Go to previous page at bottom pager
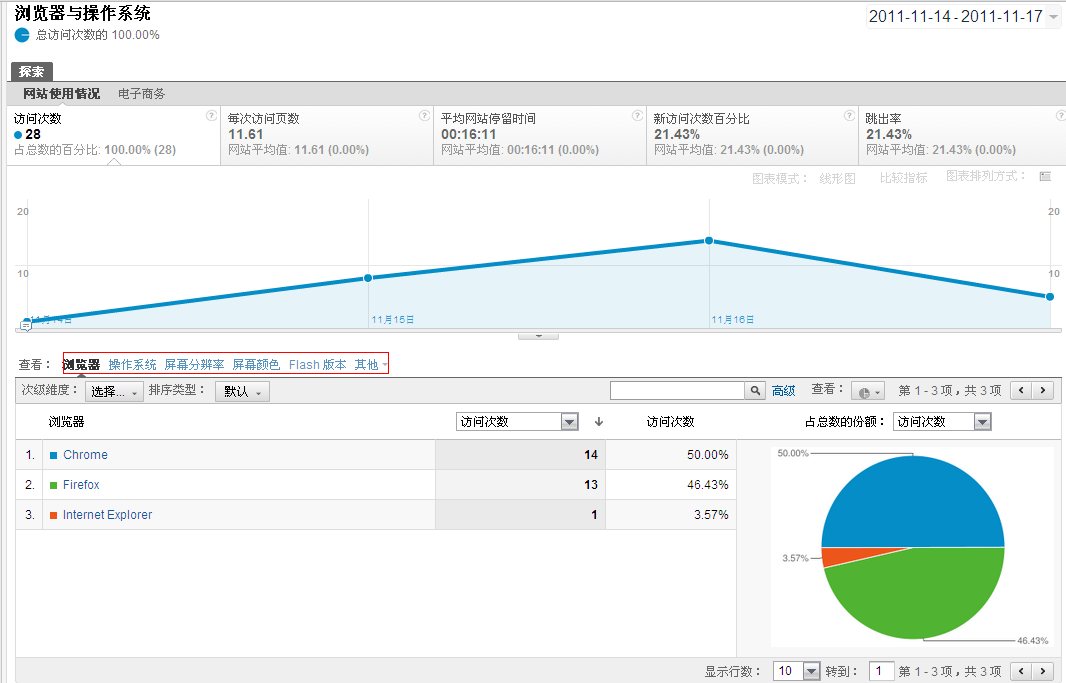This screenshot has width=1066, height=683. click(x=1021, y=671)
